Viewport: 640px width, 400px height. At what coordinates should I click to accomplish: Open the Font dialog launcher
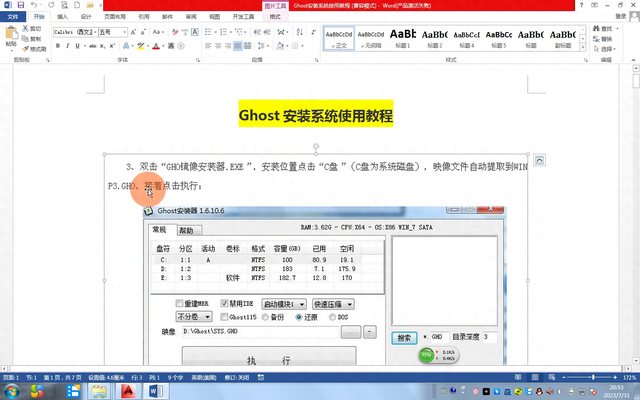(198, 60)
